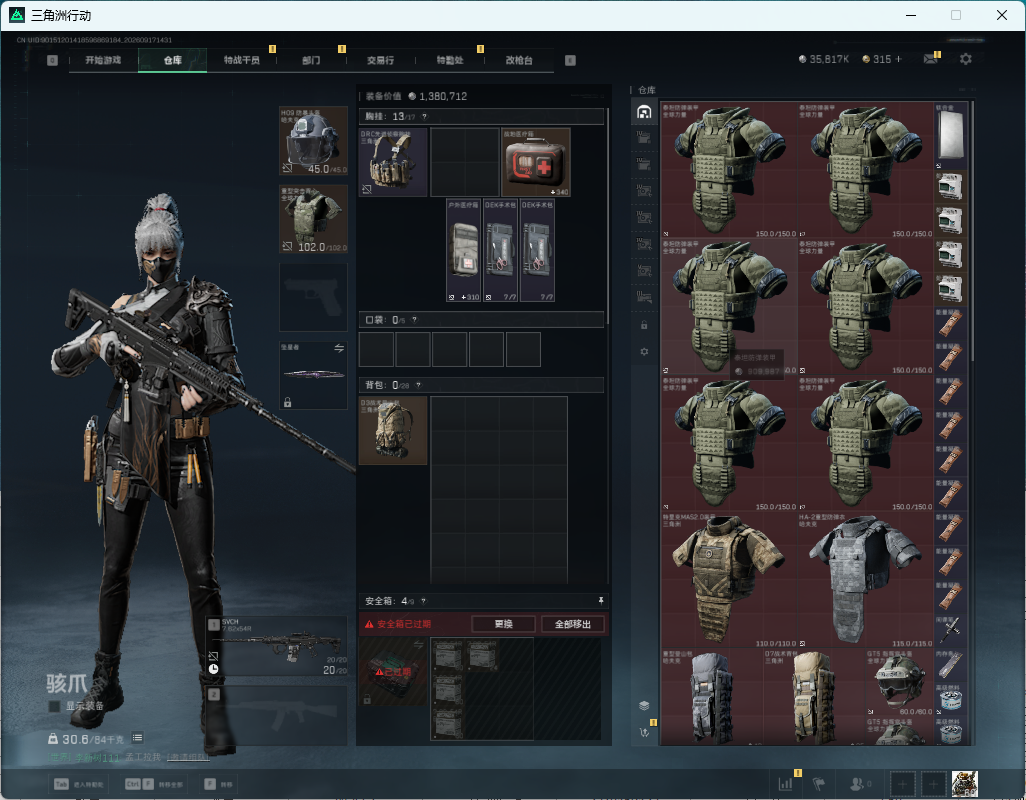
Task: Click the Q key hint left of tabs
Action: 52,60
